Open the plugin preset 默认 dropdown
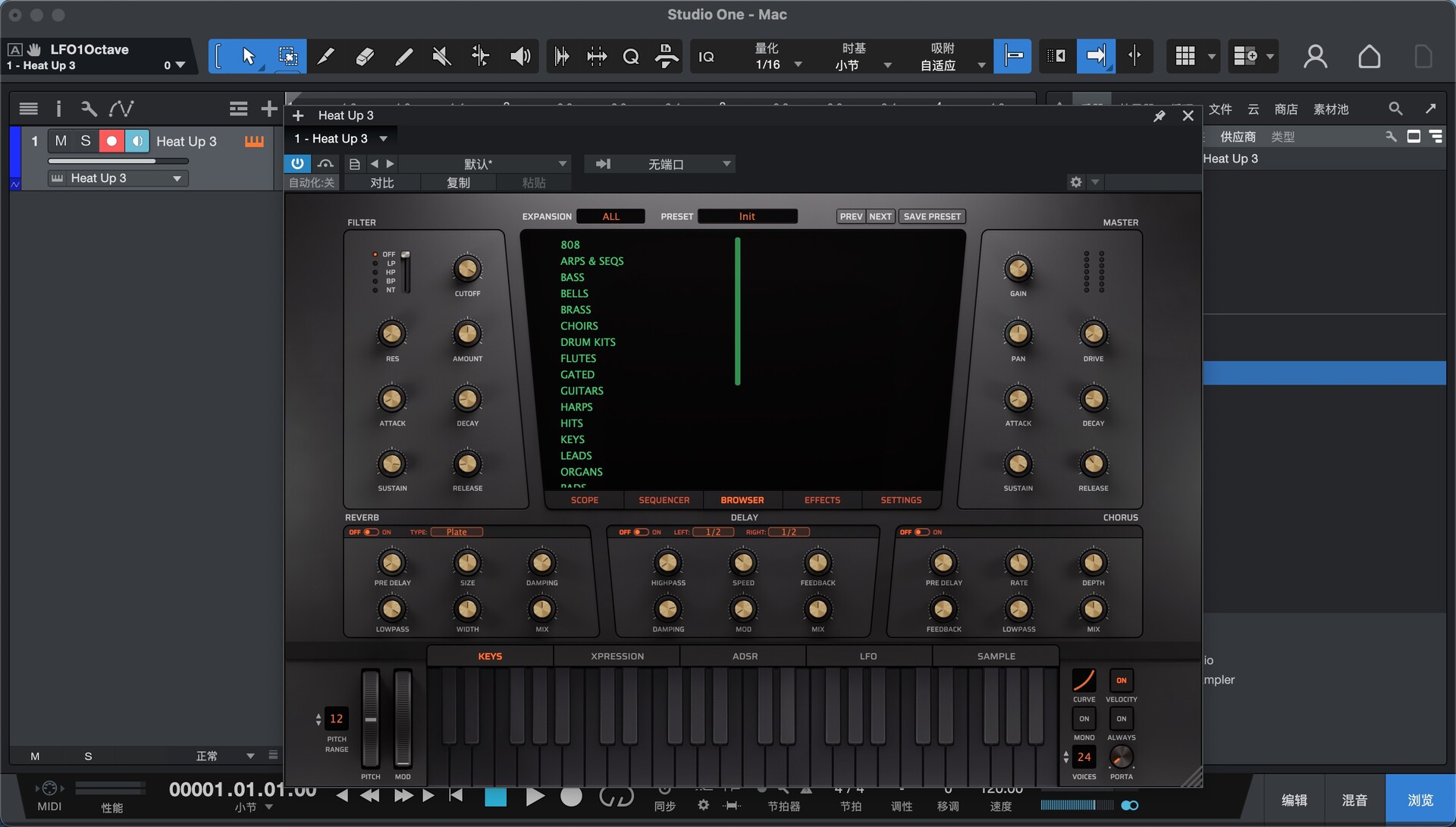Viewport: 1456px width, 827px height. tap(484, 164)
